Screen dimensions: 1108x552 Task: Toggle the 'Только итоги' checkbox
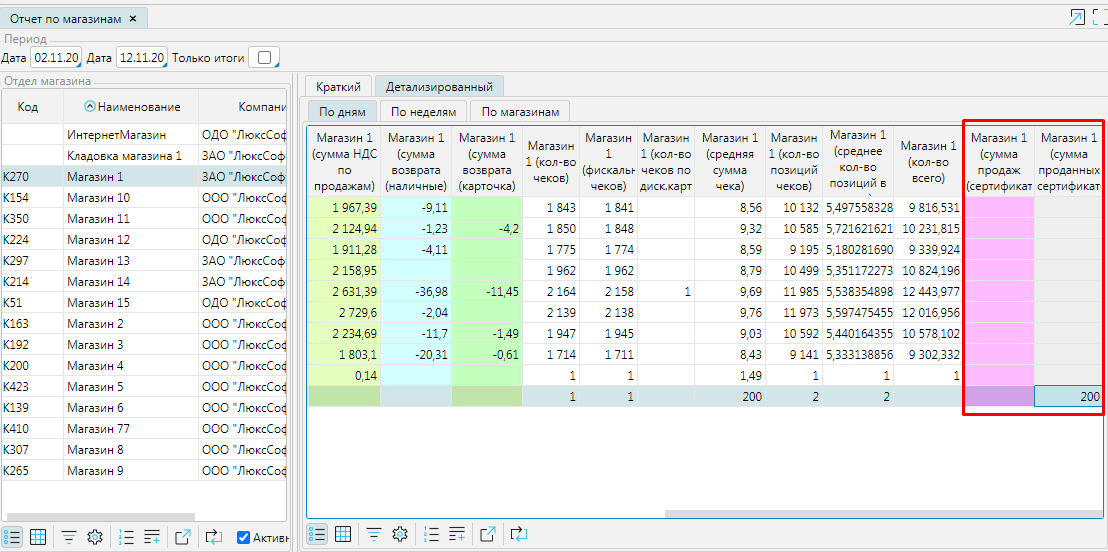click(x=264, y=58)
